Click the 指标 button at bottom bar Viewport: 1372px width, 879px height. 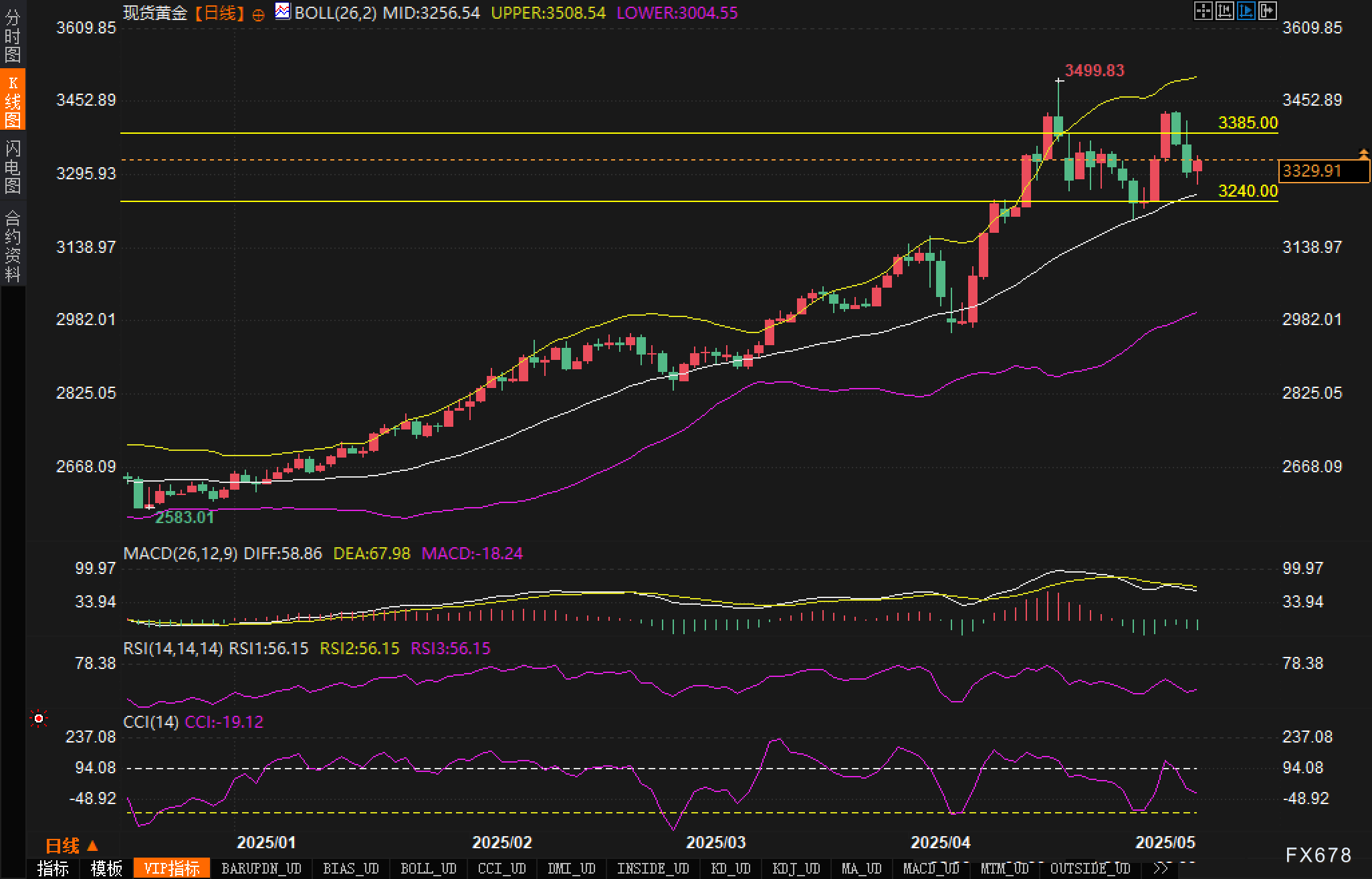click(x=53, y=868)
